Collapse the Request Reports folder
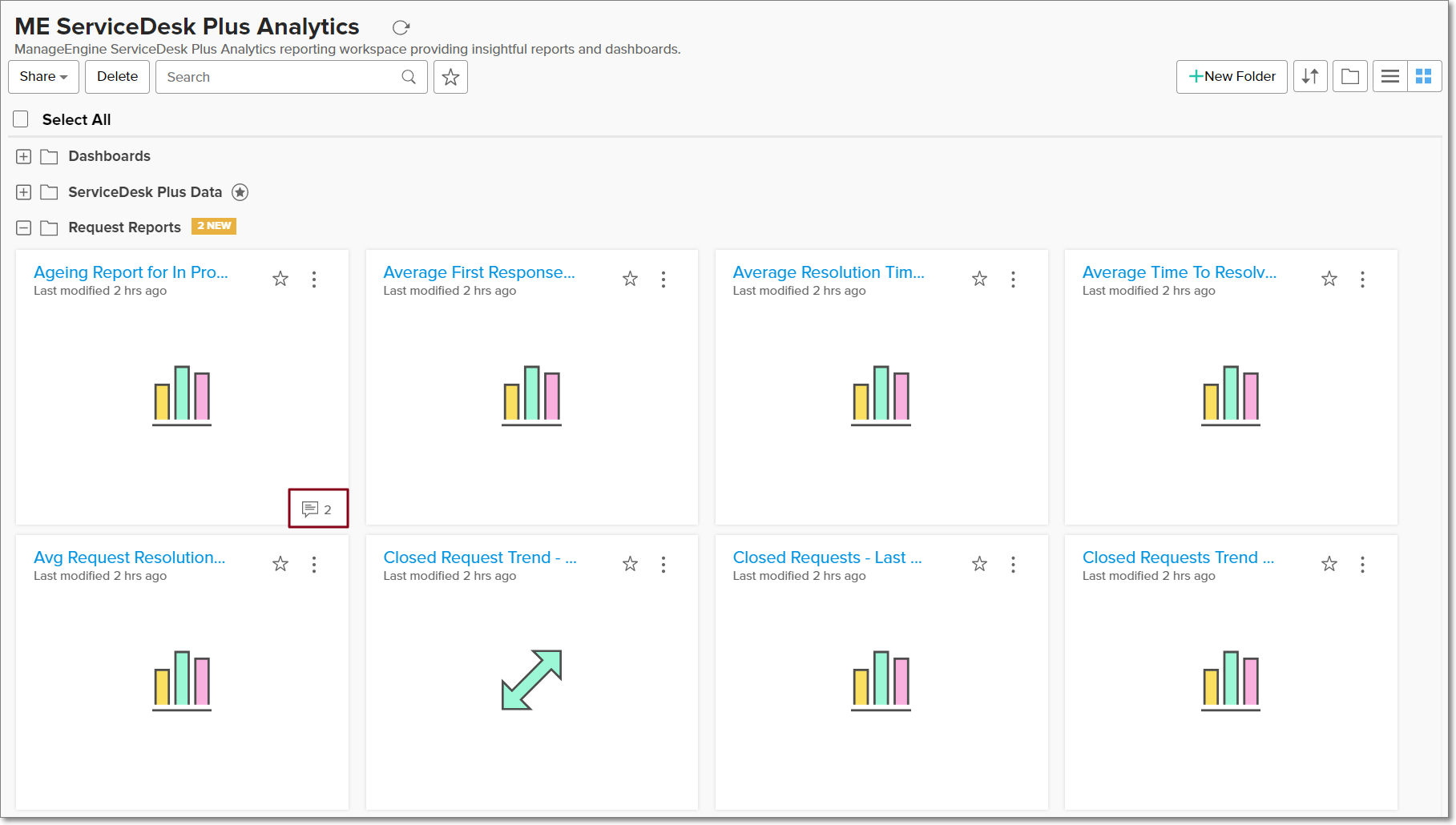Screen dimensions: 1456x825 (24, 228)
